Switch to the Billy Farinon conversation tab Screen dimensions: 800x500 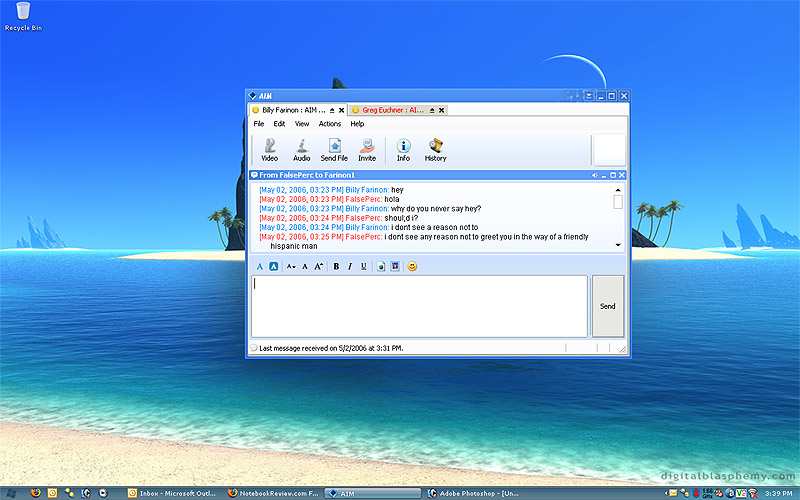293,110
